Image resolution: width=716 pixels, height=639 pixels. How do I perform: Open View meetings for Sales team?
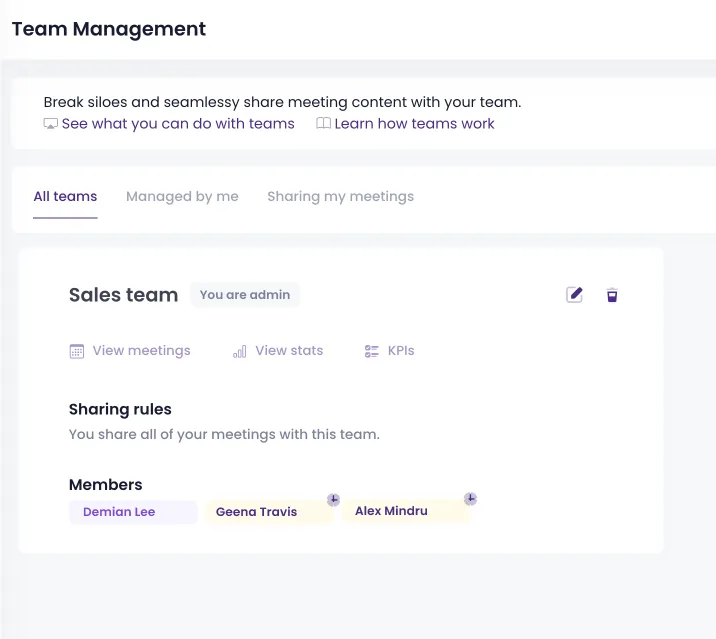142,351
